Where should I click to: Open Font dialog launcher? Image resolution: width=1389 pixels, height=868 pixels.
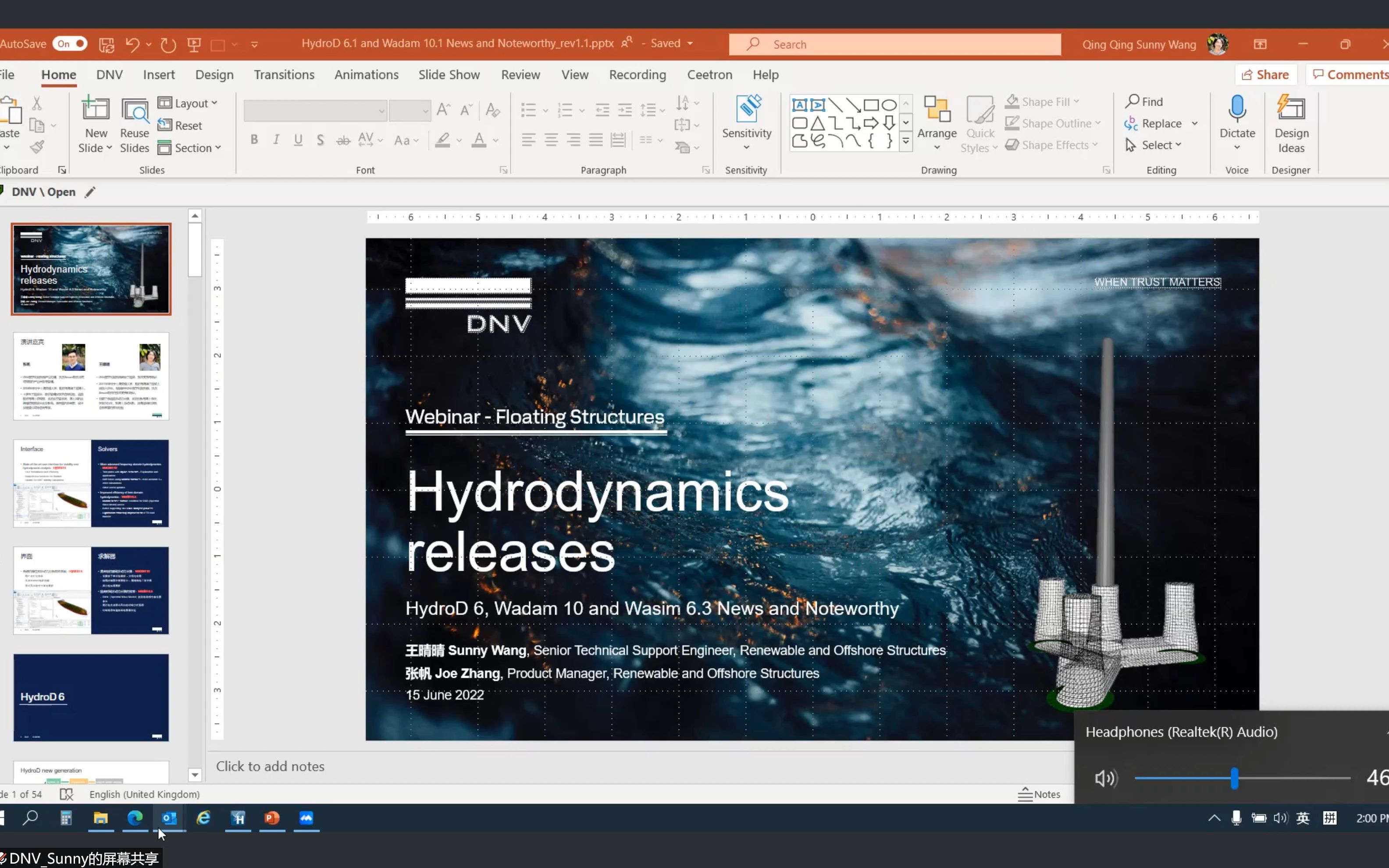503,170
